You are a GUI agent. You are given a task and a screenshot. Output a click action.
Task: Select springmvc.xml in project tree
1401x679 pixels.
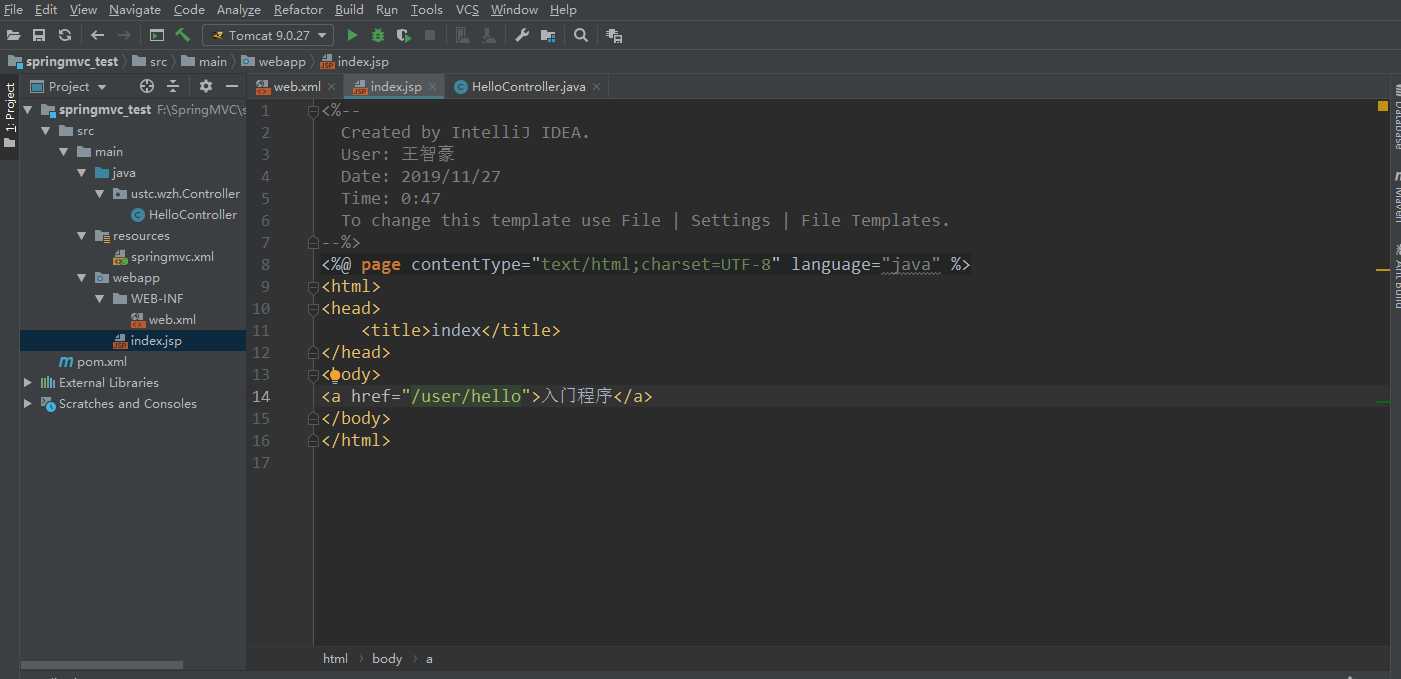point(172,257)
